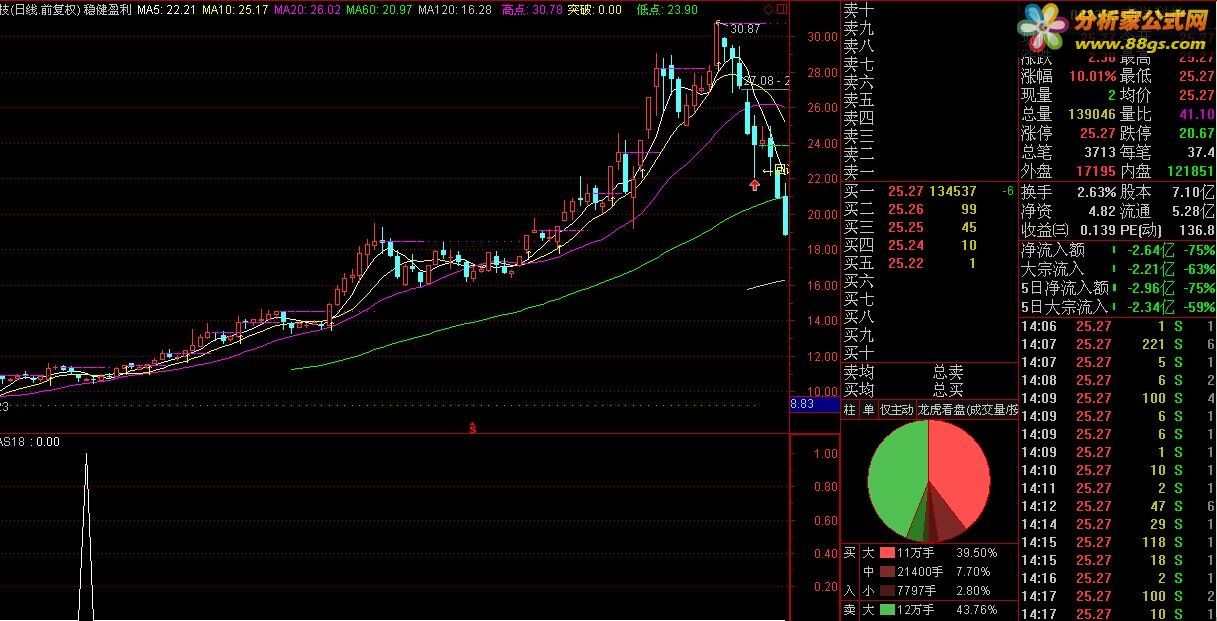Click the white spike in the indicator panel
This screenshot has width=1217, height=621.
86,537
